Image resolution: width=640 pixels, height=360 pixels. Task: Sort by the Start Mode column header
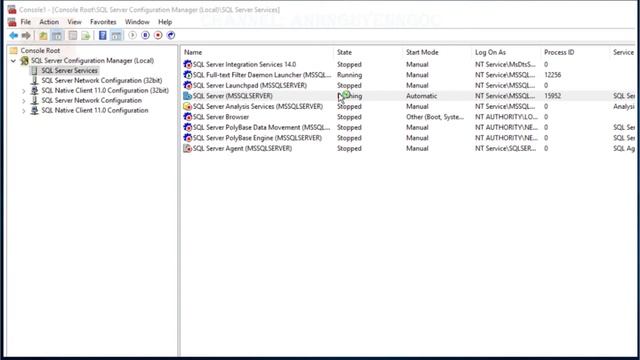(x=437, y=52)
